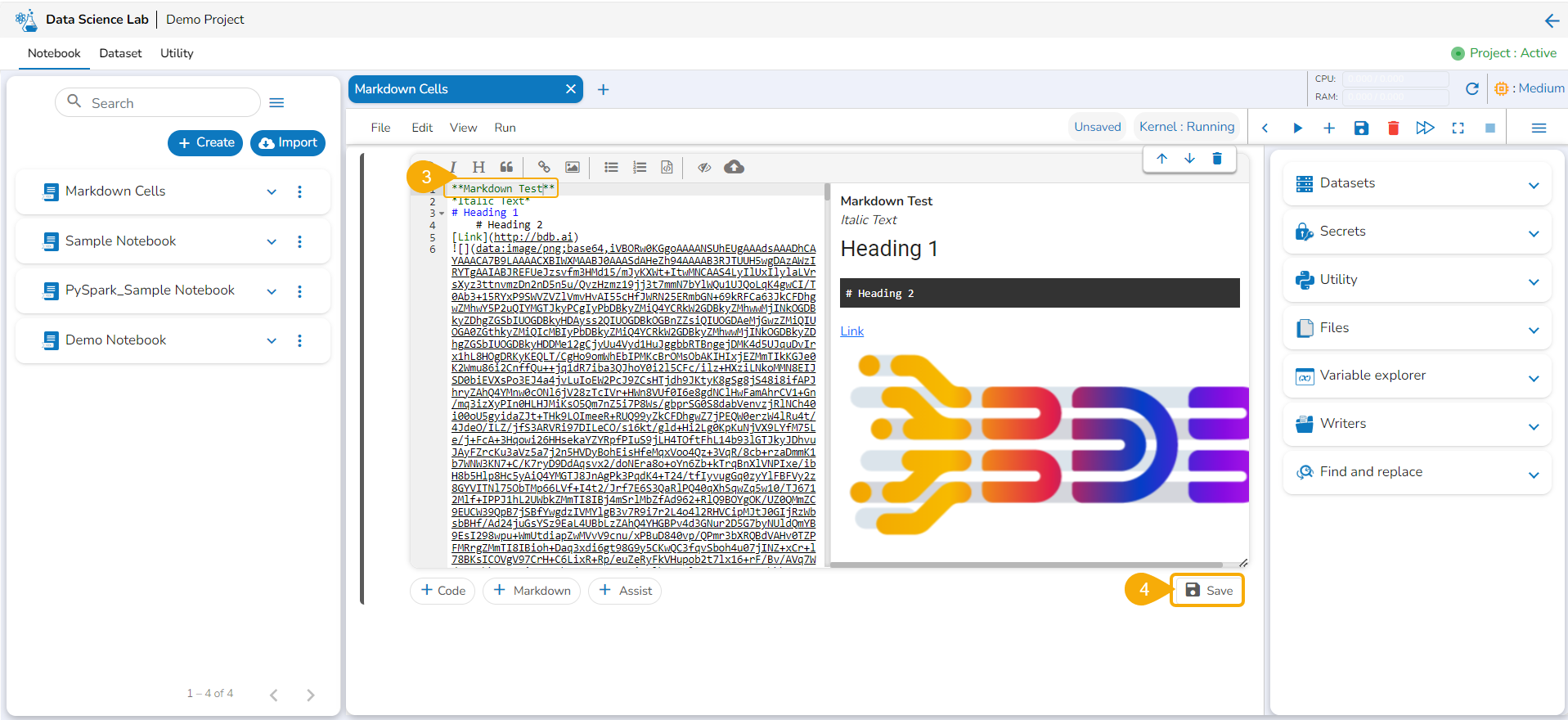1568x720 pixels.
Task: Add a Code cell below
Action: [443, 591]
